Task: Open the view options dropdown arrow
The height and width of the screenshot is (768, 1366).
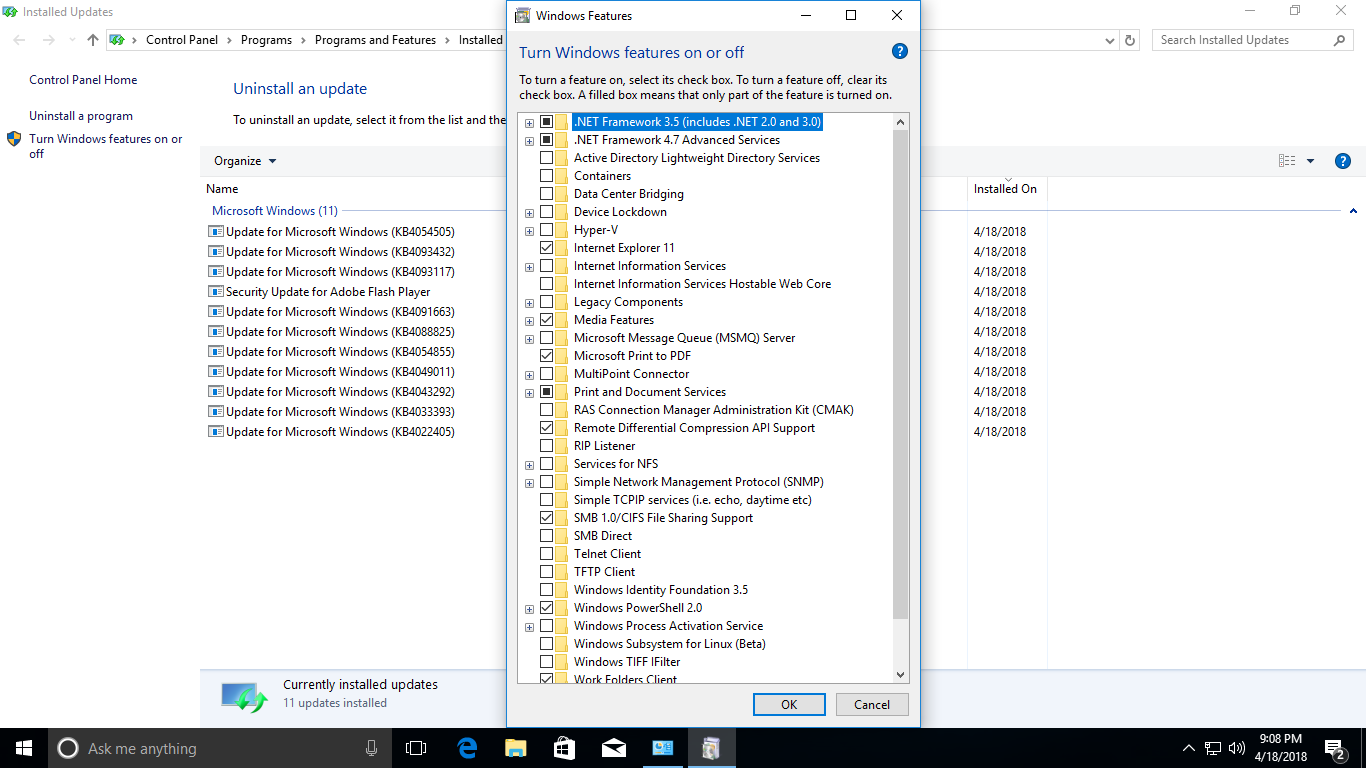Action: click(1310, 161)
